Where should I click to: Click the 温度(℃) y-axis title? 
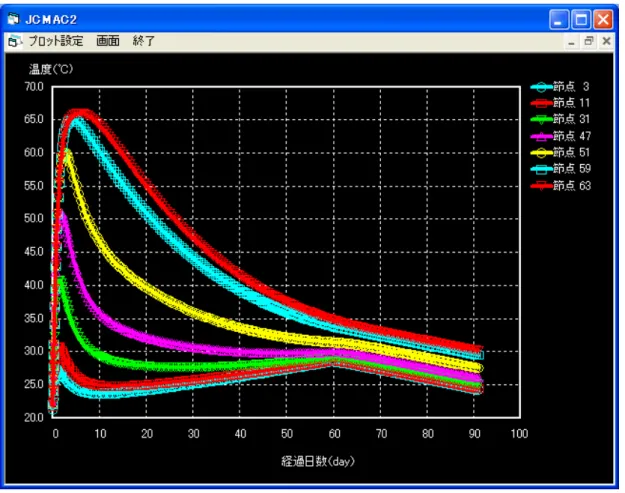51,69
